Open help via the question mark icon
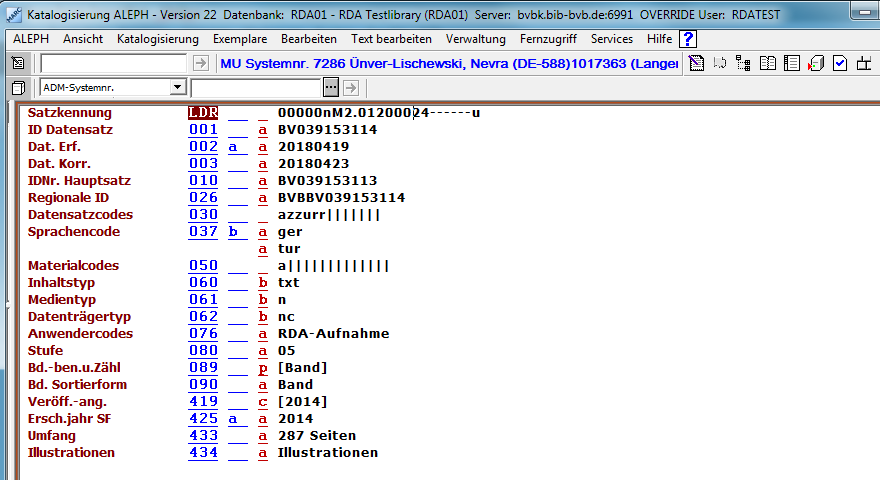This screenshot has height=480, width=880. coord(688,39)
